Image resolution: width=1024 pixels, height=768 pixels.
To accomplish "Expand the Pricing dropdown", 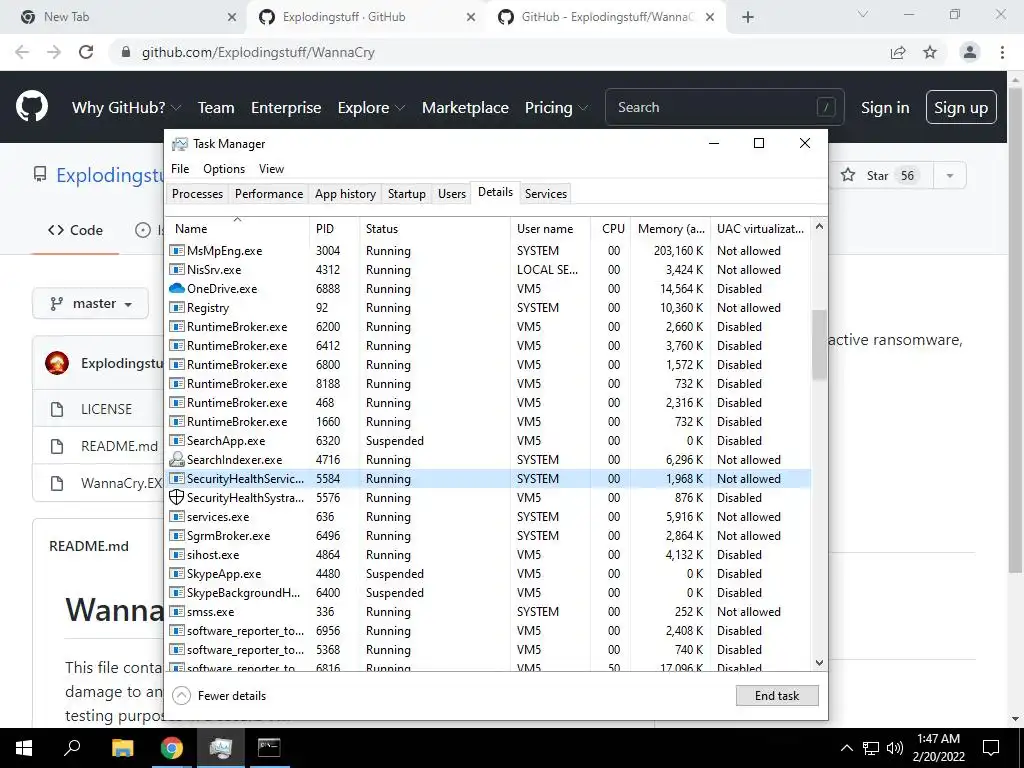I will pos(556,107).
